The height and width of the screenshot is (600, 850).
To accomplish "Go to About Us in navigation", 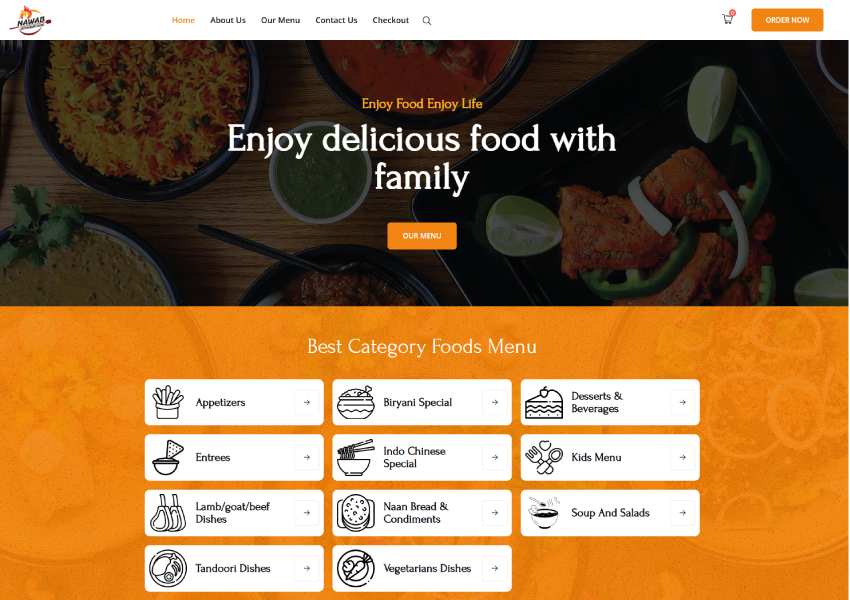I will (228, 20).
